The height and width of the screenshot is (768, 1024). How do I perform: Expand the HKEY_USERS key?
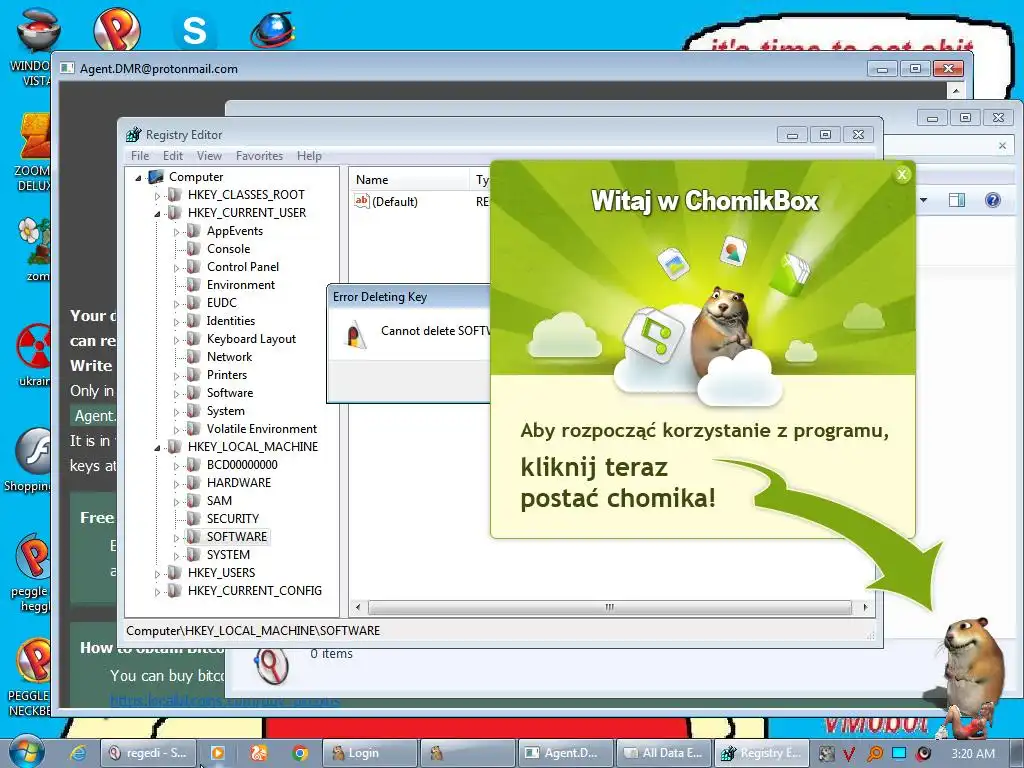[x=157, y=574]
